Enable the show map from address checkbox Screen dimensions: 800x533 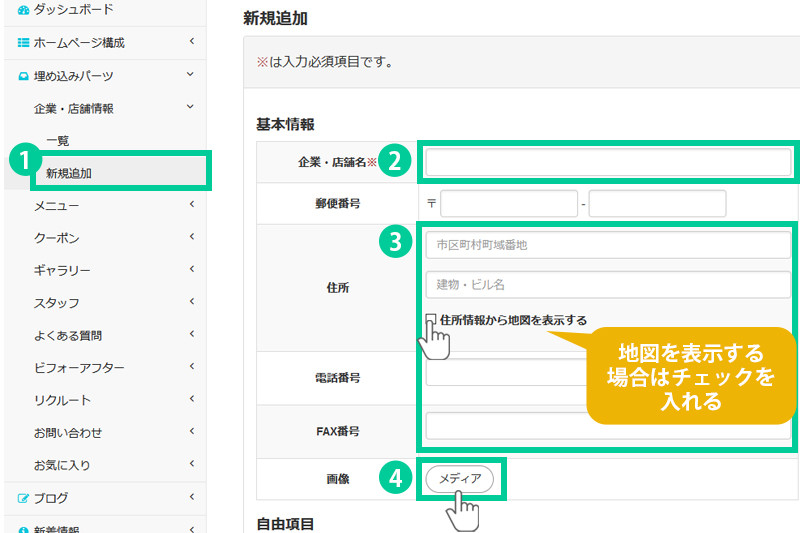tap(431, 320)
